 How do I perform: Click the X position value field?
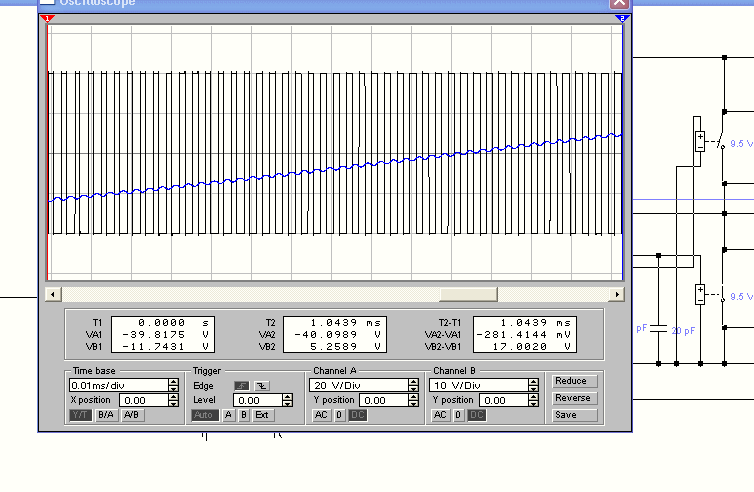[x=144, y=400]
